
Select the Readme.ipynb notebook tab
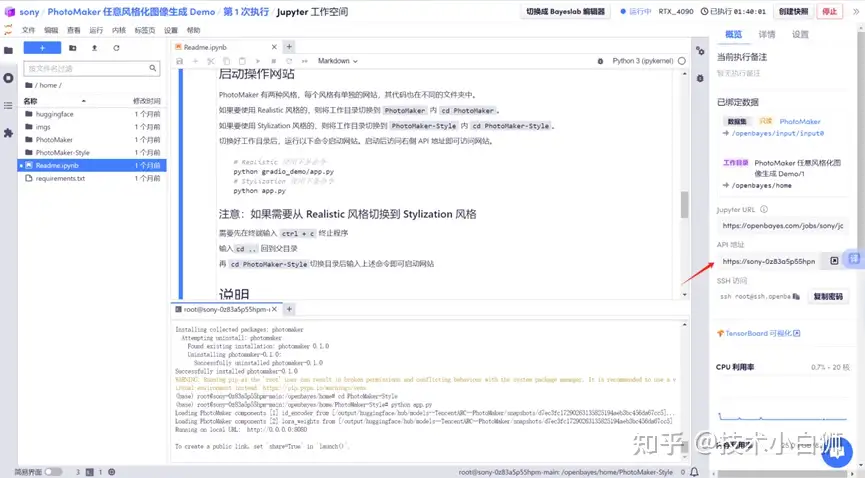pyautogui.click(x=226, y=47)
